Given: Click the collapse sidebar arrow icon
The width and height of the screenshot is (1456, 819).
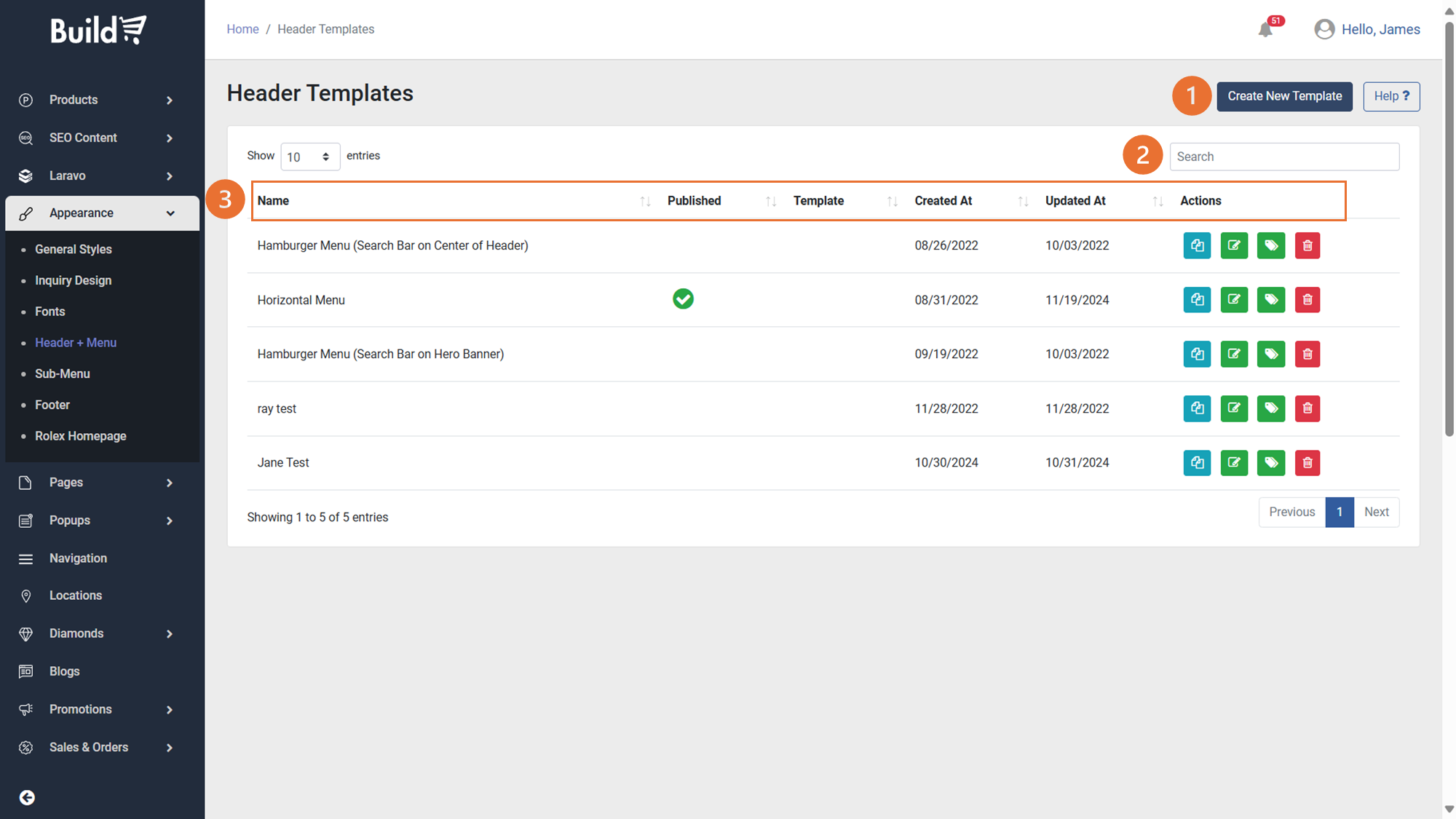Looking at the screenshot, I should pyautogui.click(x=27, y=798).
